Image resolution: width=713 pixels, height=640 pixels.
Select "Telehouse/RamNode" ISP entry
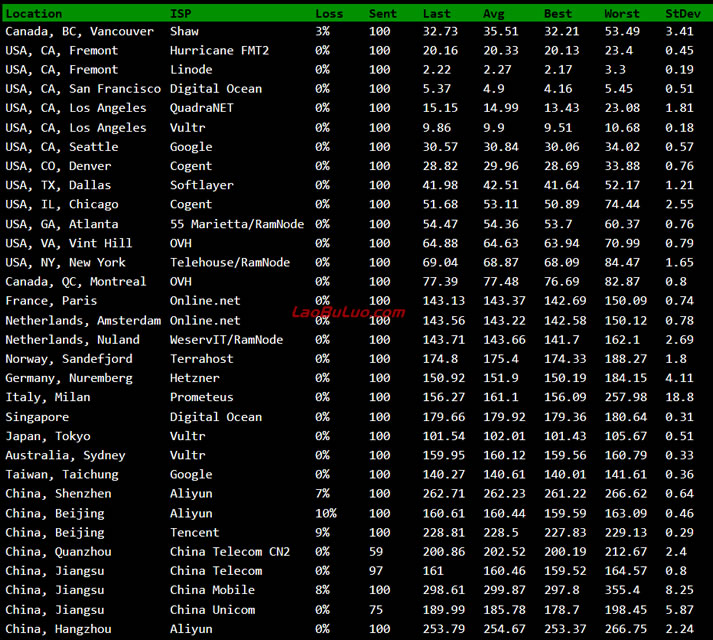coord(230,262)
